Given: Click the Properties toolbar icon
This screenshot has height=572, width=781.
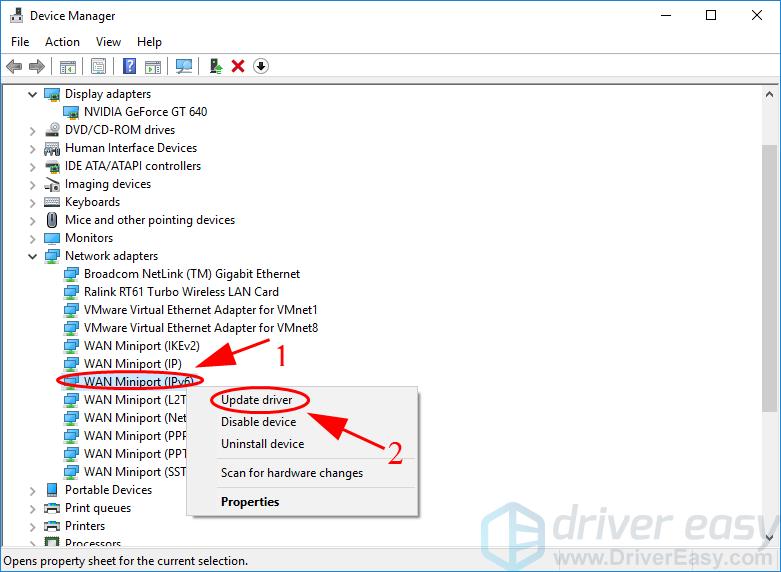Looking at the screenshot, I should (98, 67).
